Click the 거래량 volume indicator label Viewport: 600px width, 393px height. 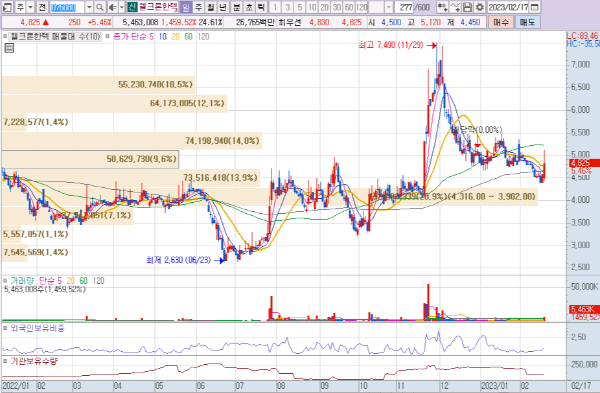point(22,281)
